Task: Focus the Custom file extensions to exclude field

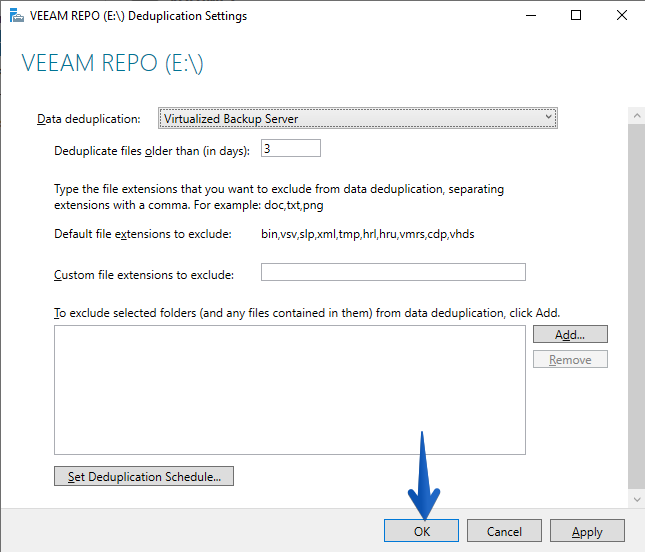Action: point(393,272)
